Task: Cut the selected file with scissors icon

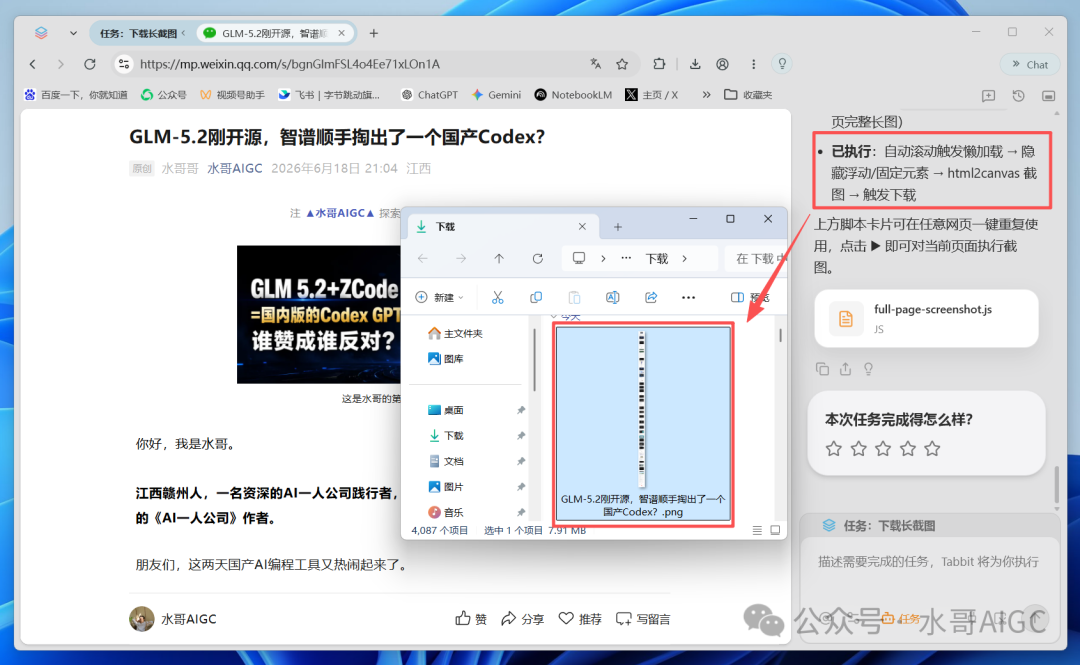Action: (x=497, y=298)
